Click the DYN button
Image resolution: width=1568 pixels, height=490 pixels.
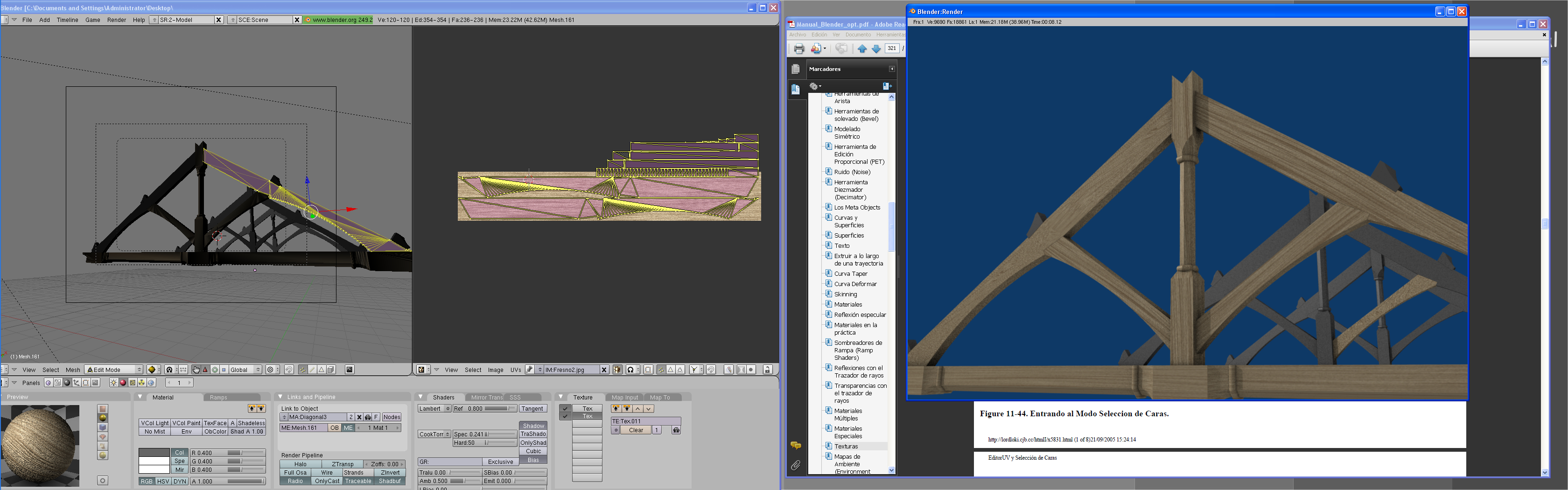coord(180,482)
